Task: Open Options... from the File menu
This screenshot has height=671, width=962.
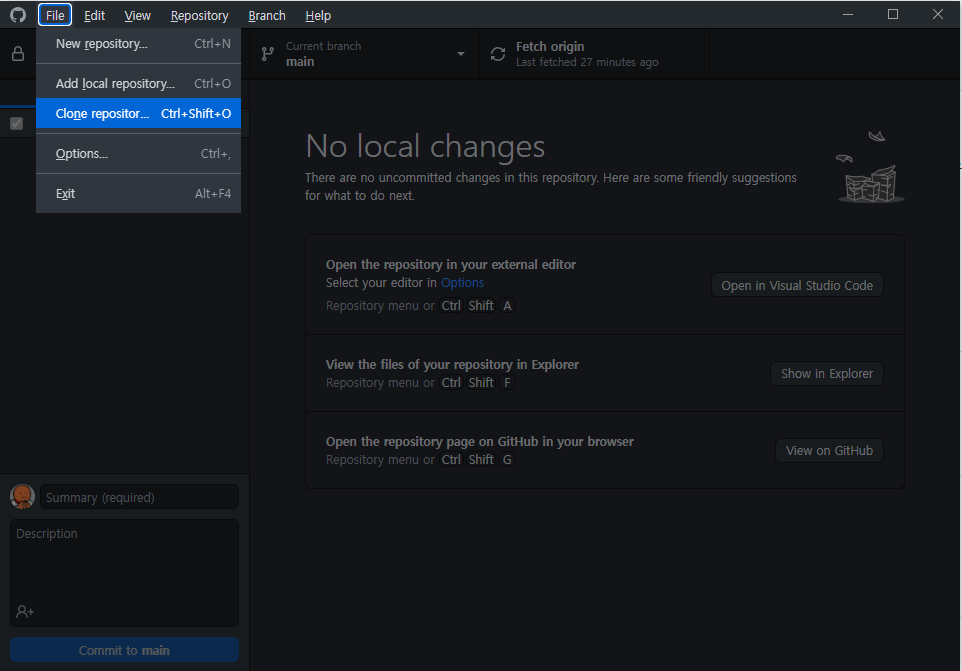Action: pyautogui.click(x=139, y=153)
